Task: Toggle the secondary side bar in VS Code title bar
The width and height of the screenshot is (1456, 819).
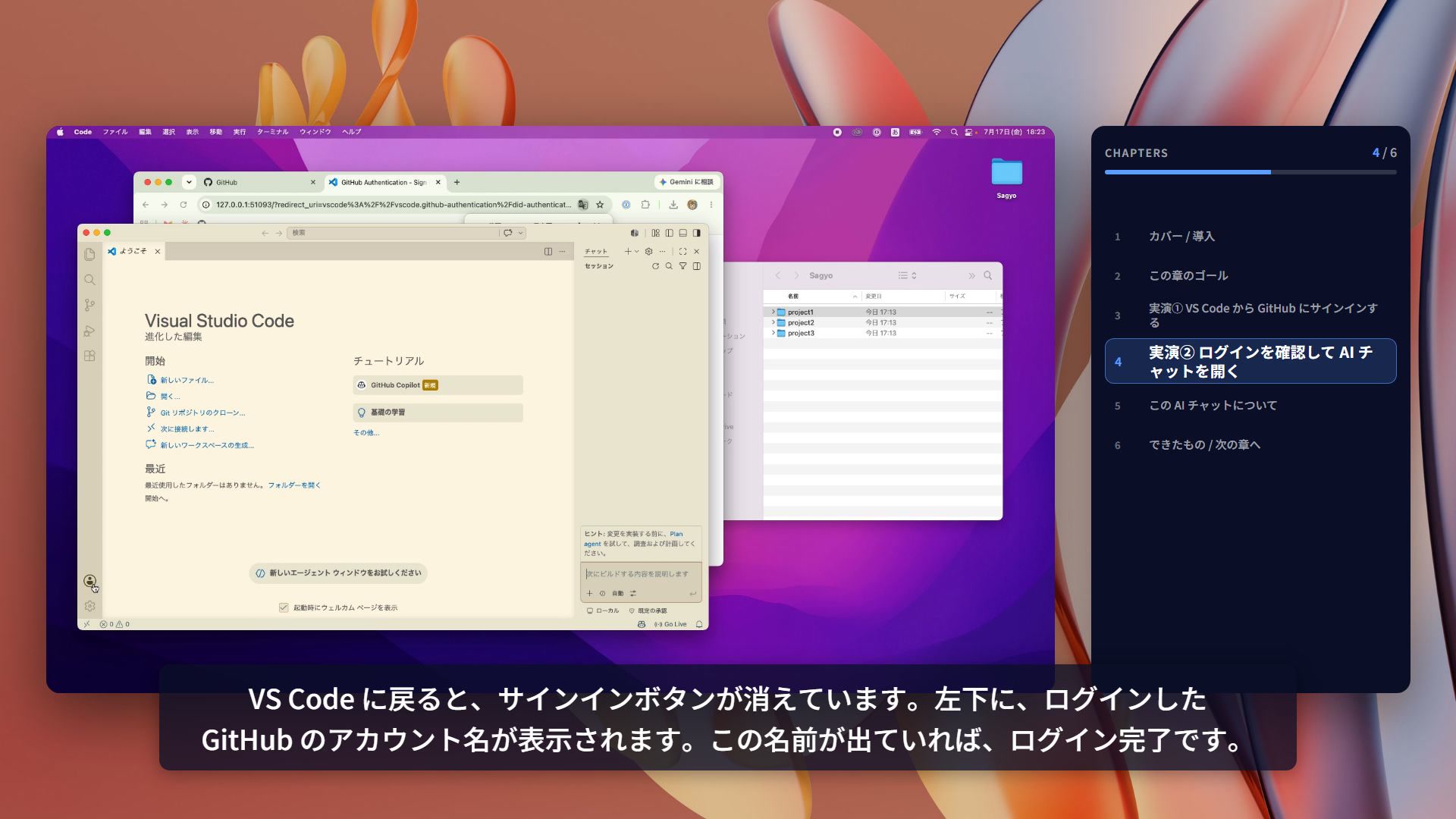Action: tap(696, 233)
